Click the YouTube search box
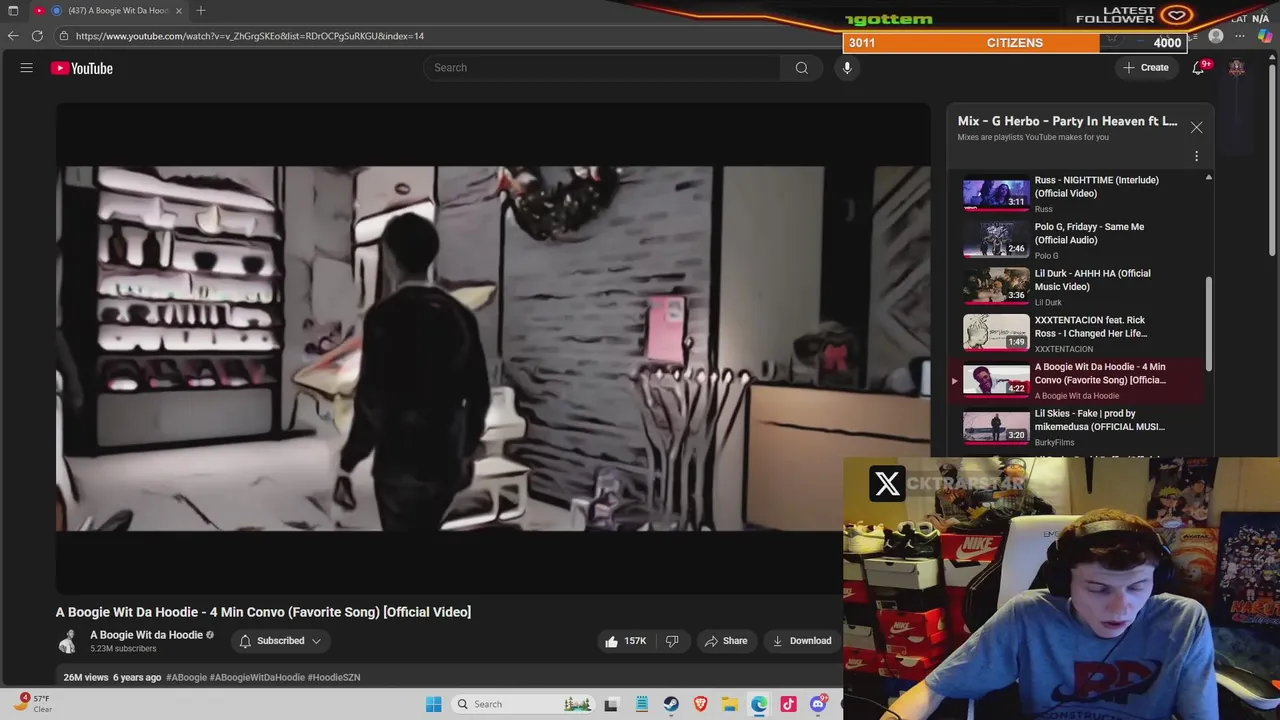The width and height of the screenshot is (1280, 720). pos(601,68)
